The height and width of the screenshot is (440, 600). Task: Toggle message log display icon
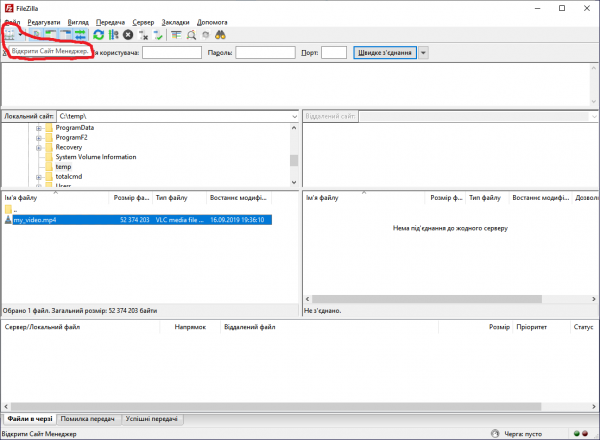(37, 34)
